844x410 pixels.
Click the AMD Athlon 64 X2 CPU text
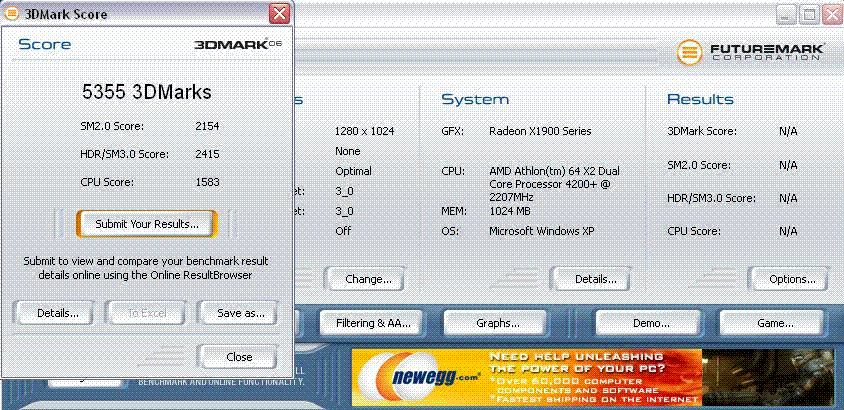[x=554, y=185]
